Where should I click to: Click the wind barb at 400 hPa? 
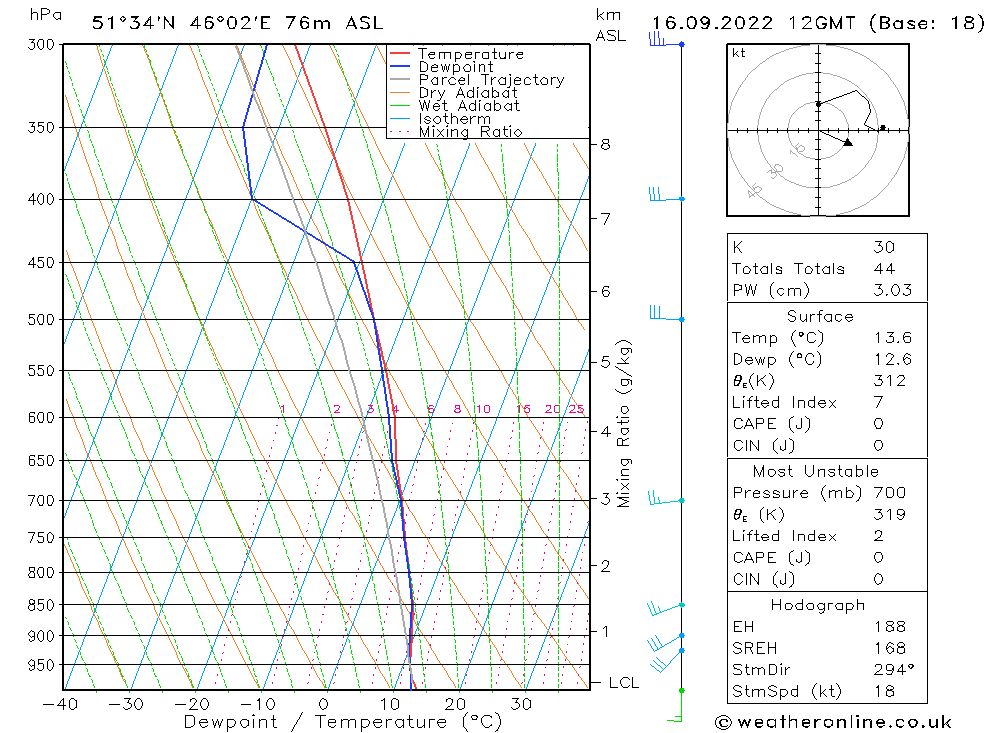click(666, 195)
